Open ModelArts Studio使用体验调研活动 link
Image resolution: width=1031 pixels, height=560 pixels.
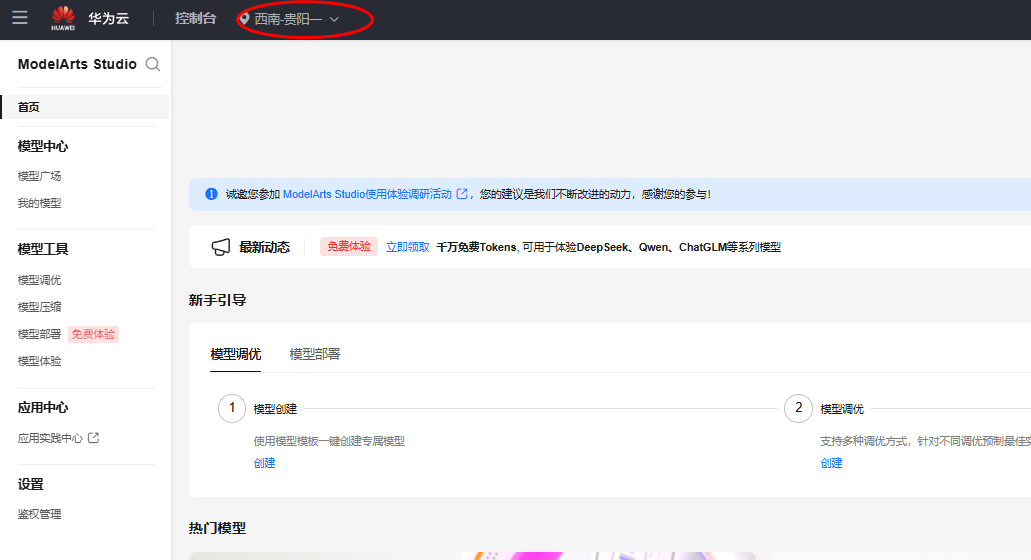point(367,194)
